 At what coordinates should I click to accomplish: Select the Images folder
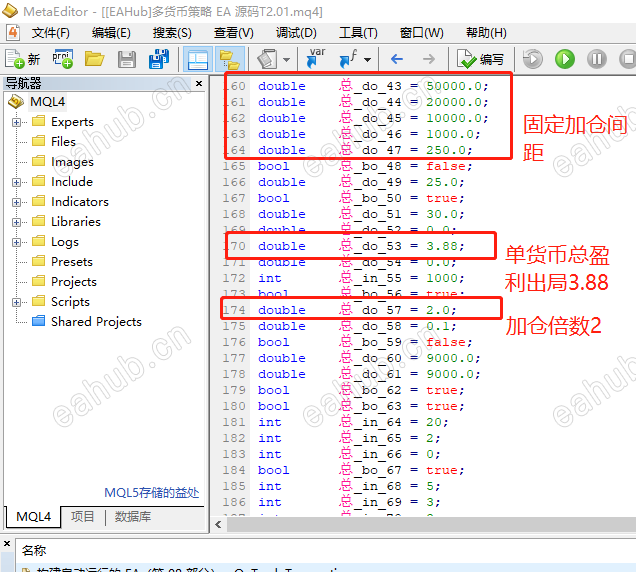(72, 162)
